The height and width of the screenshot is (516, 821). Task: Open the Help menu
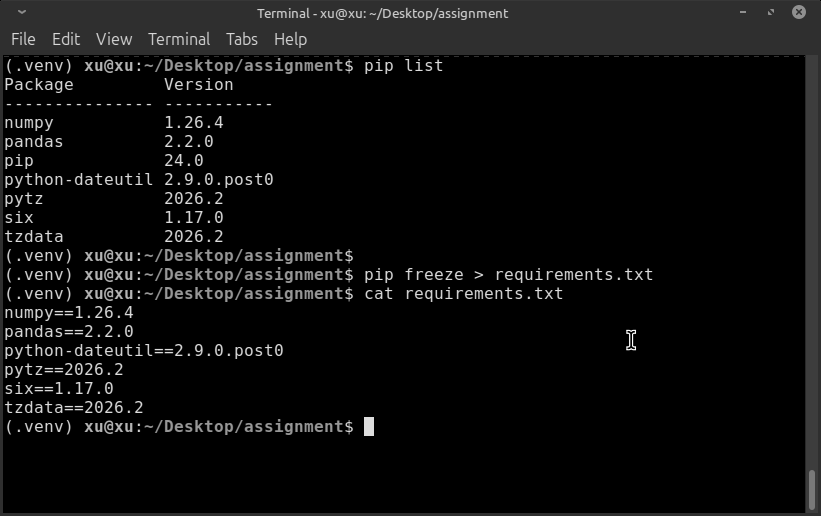(291, 39)
